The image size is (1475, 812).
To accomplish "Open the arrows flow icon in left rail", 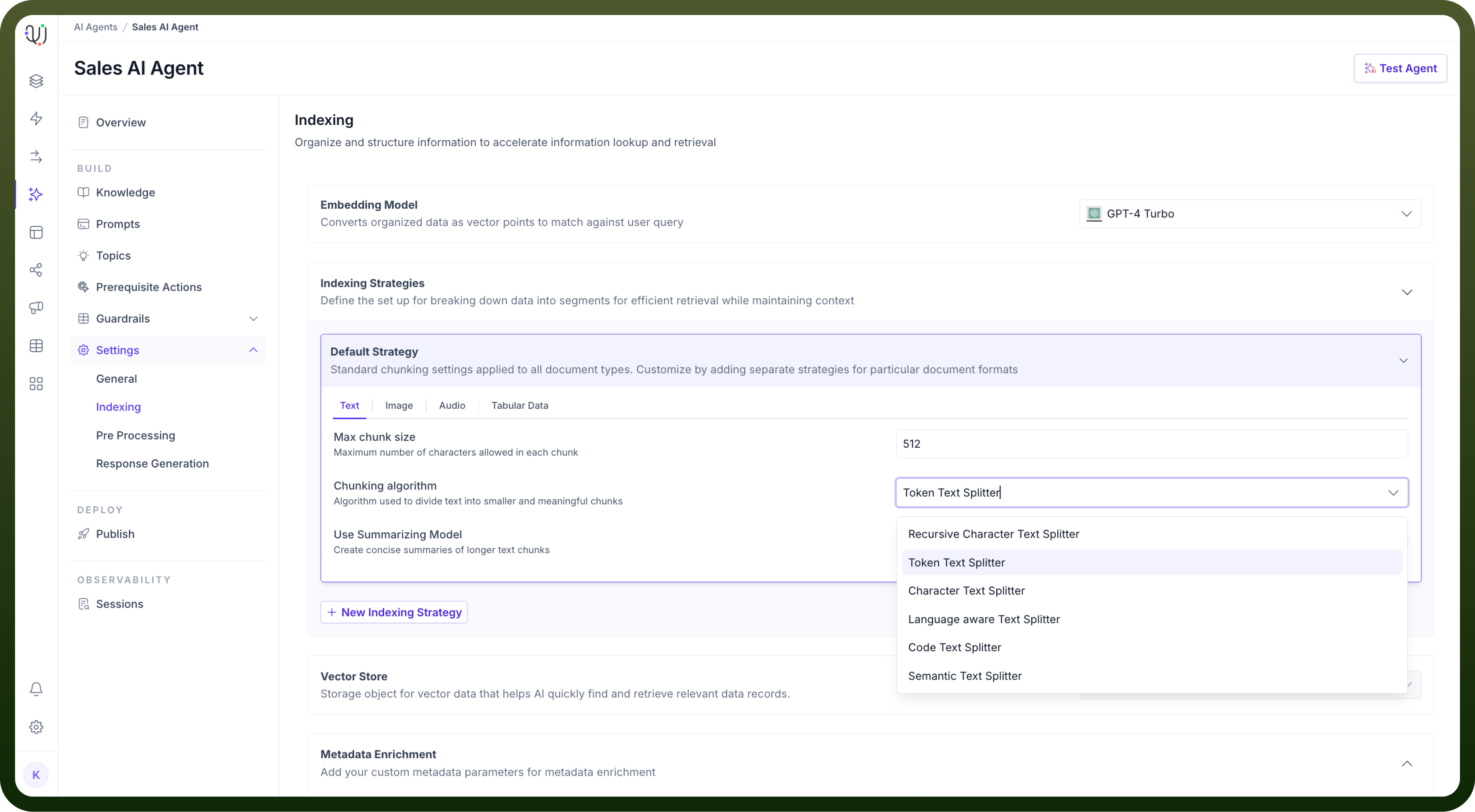I will (x=36, y=156).
